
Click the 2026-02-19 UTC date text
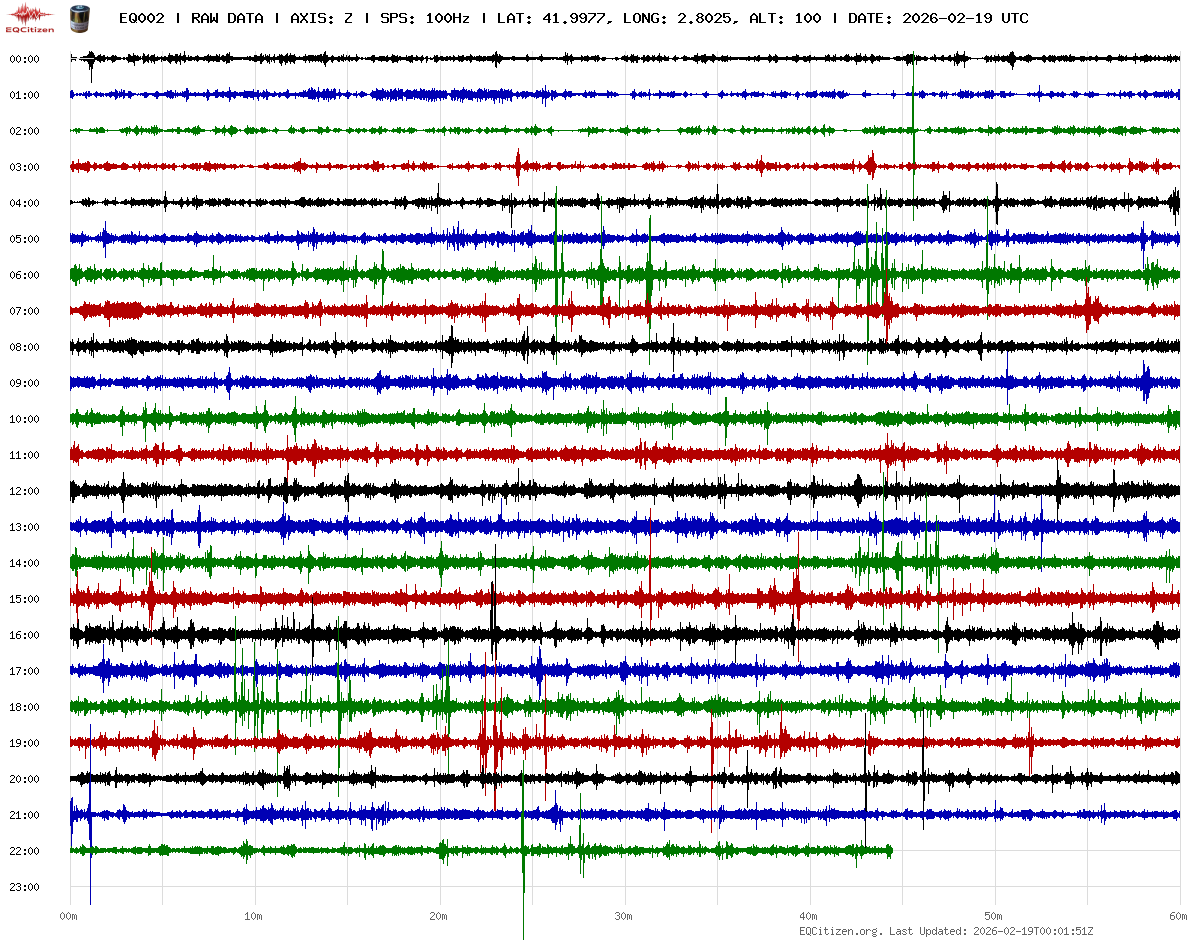tap(964, 18)
